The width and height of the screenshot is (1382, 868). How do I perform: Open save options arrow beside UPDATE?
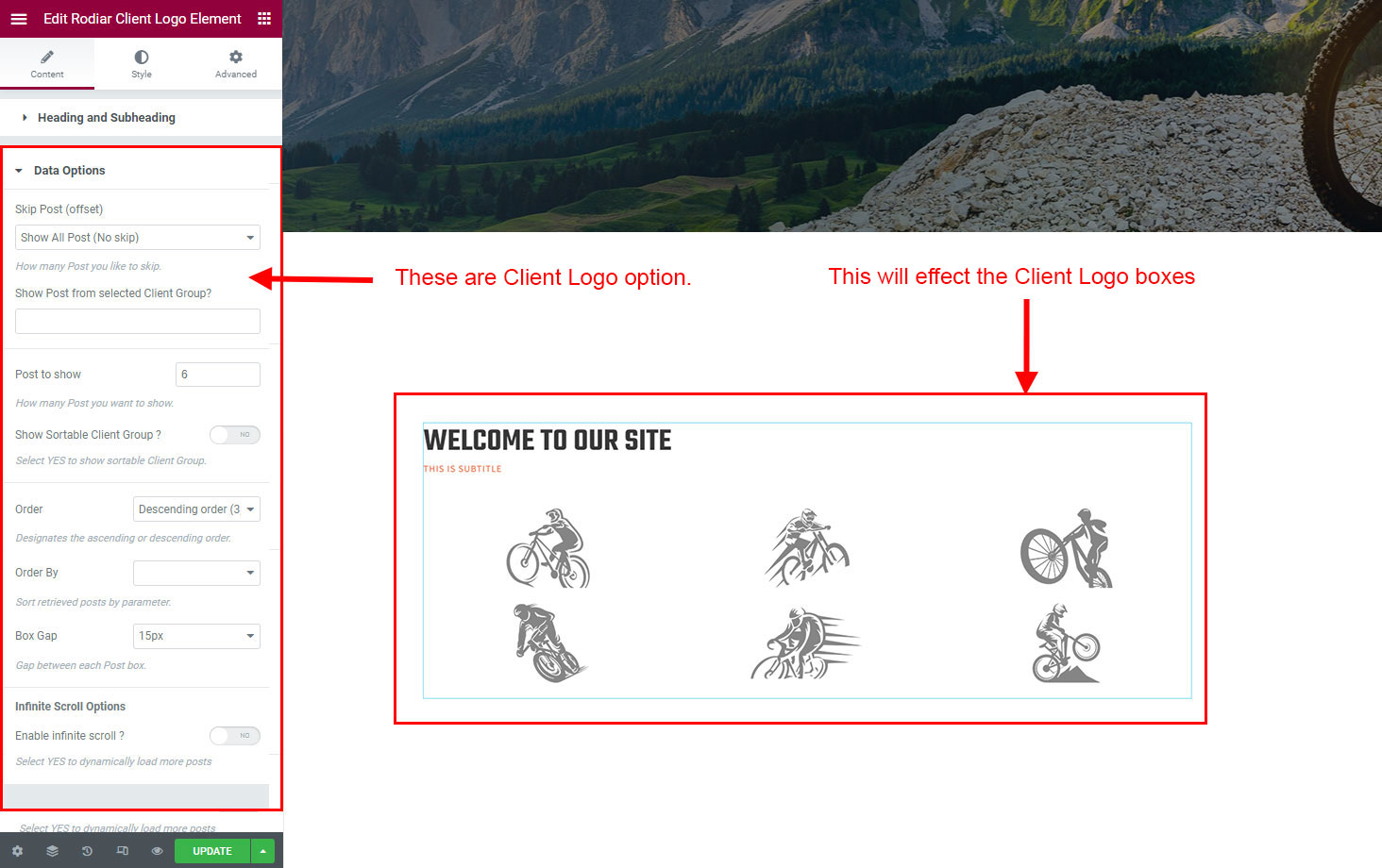[263, 851]
